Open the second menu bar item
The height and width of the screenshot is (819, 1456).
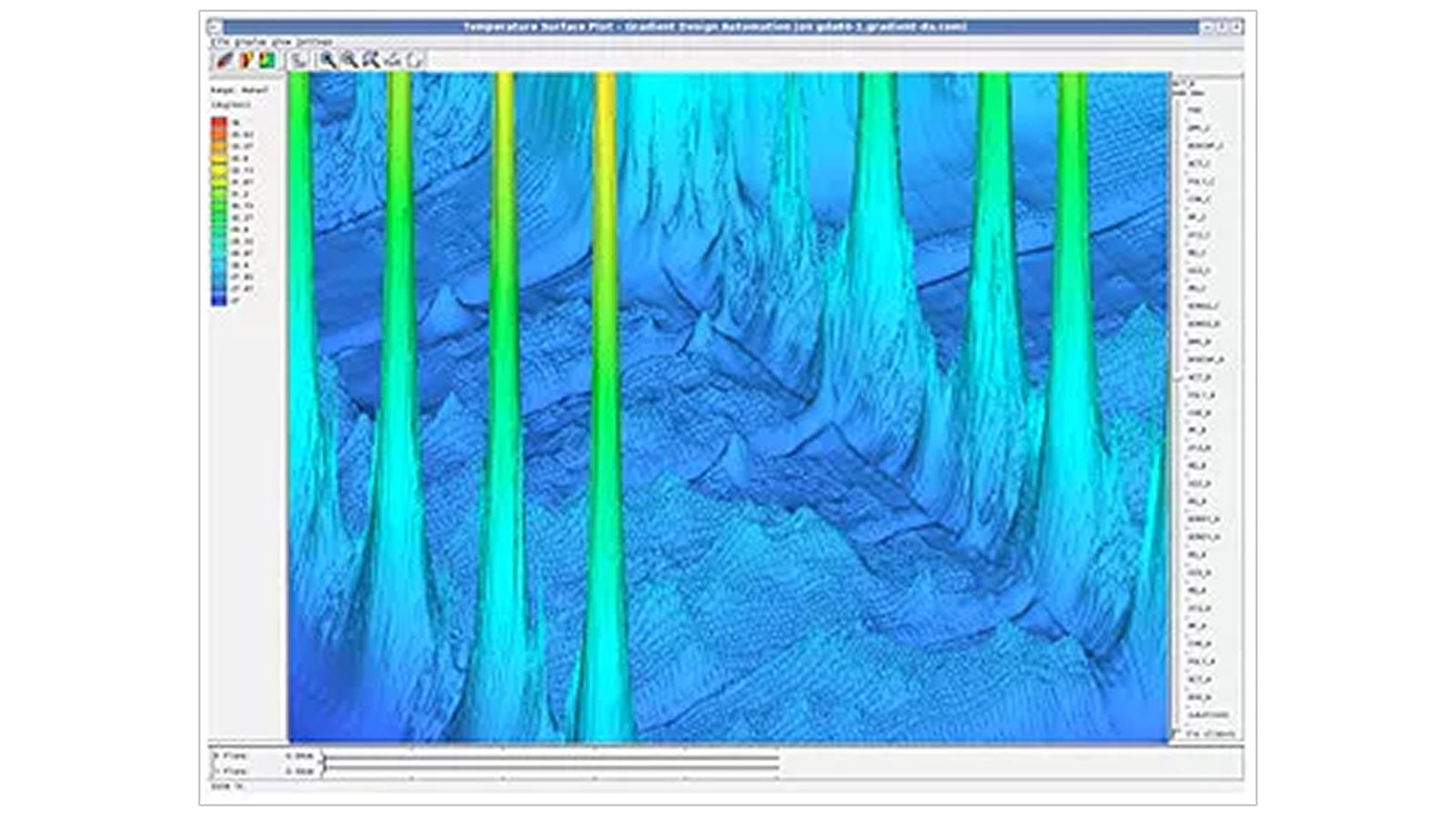pyautogui.click(x=248, y=42)
